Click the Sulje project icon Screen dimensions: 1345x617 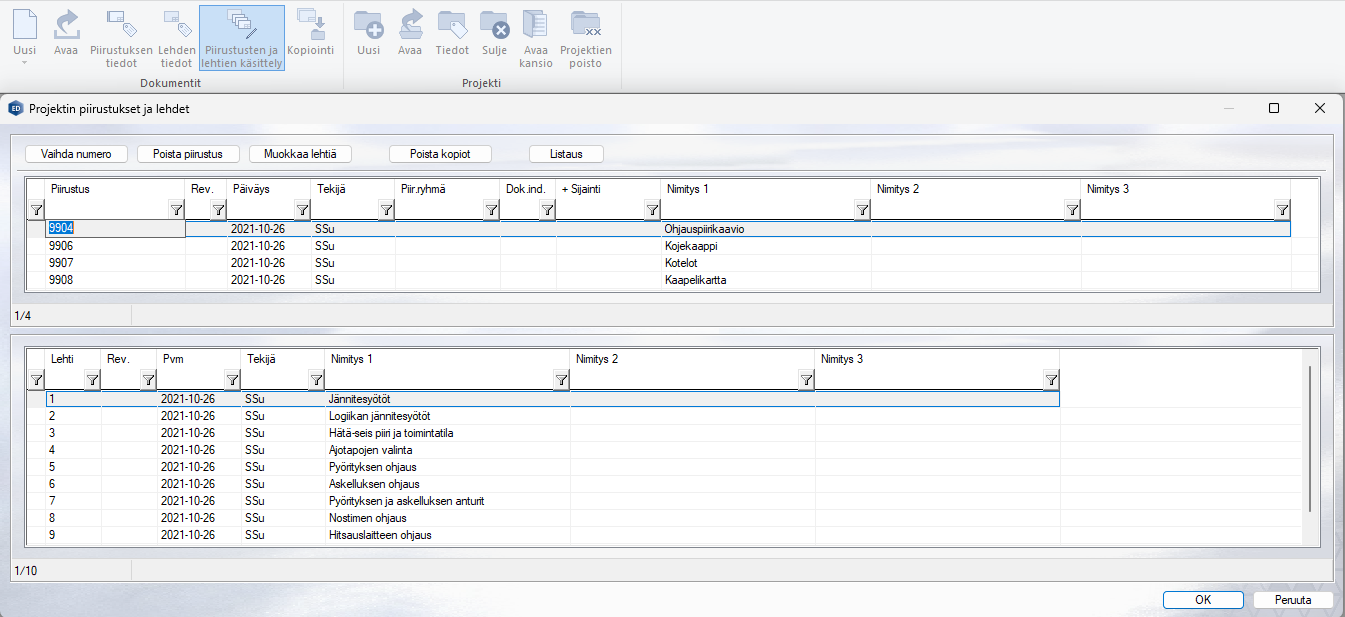pos(494,24)
